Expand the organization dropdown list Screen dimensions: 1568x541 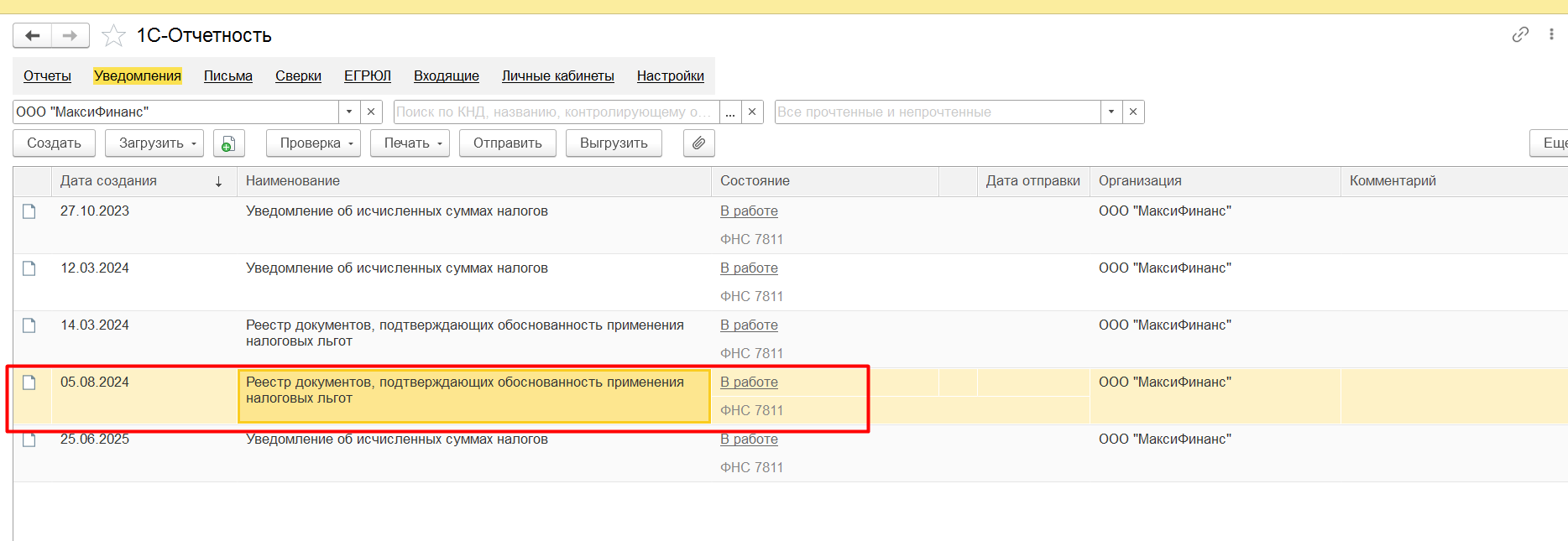point(349,112)
